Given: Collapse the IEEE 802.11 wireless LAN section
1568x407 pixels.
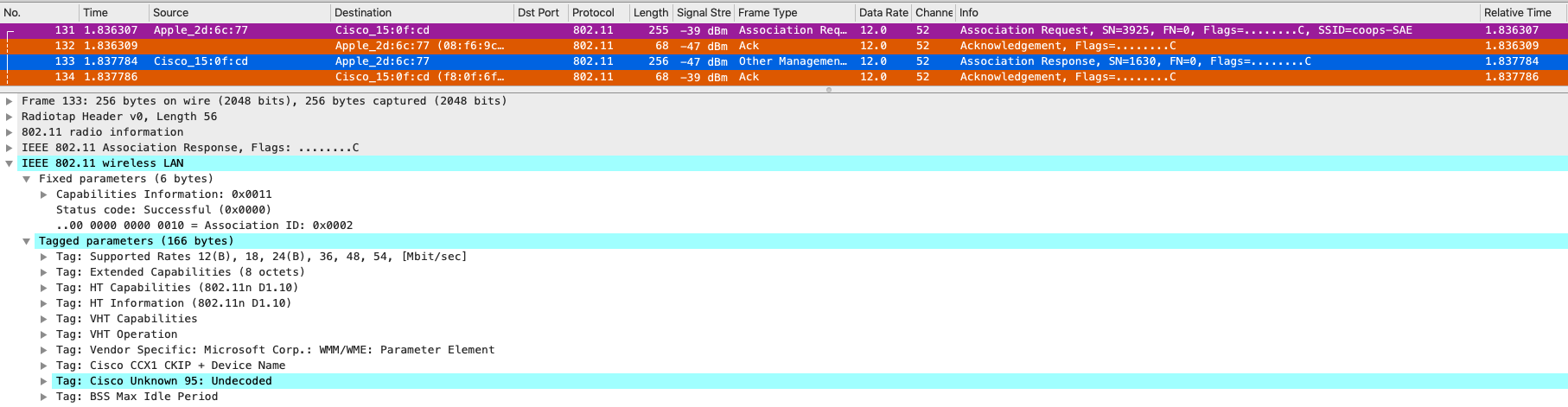Looking at the screenshot, I should pos(10,163).
